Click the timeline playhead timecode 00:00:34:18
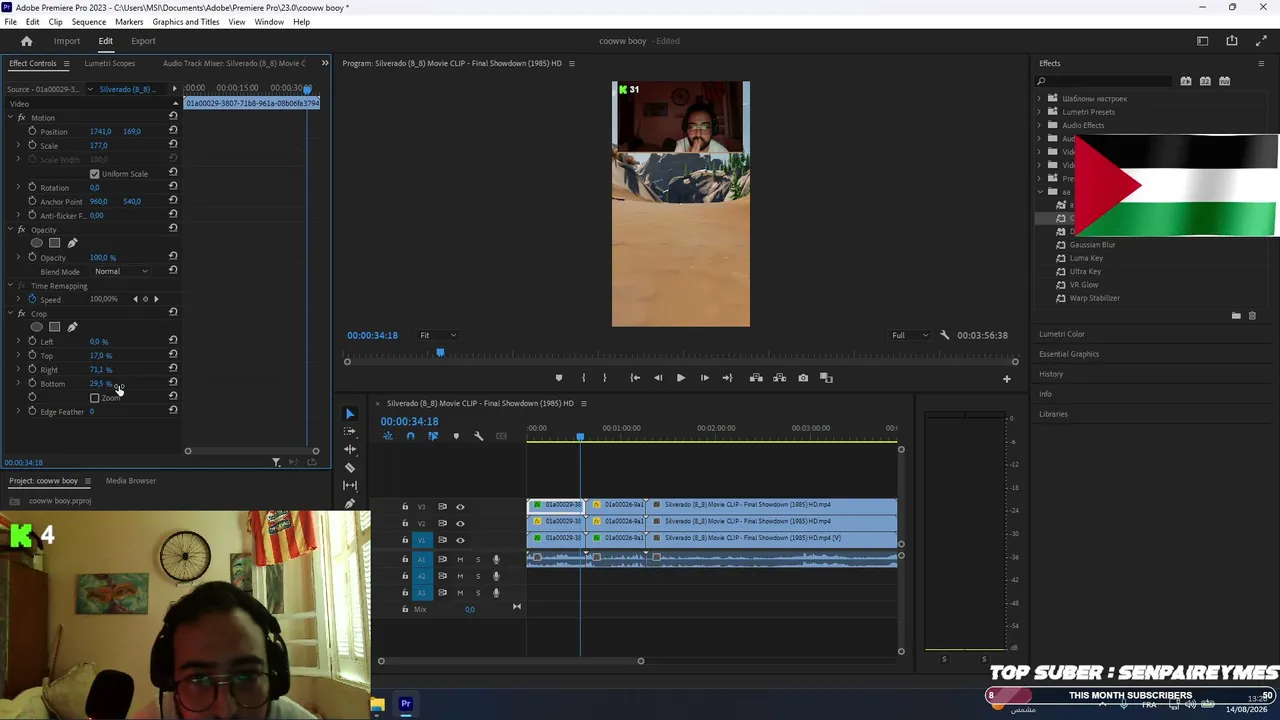This screenshot has width=1280, height=720. coord(409,421)
